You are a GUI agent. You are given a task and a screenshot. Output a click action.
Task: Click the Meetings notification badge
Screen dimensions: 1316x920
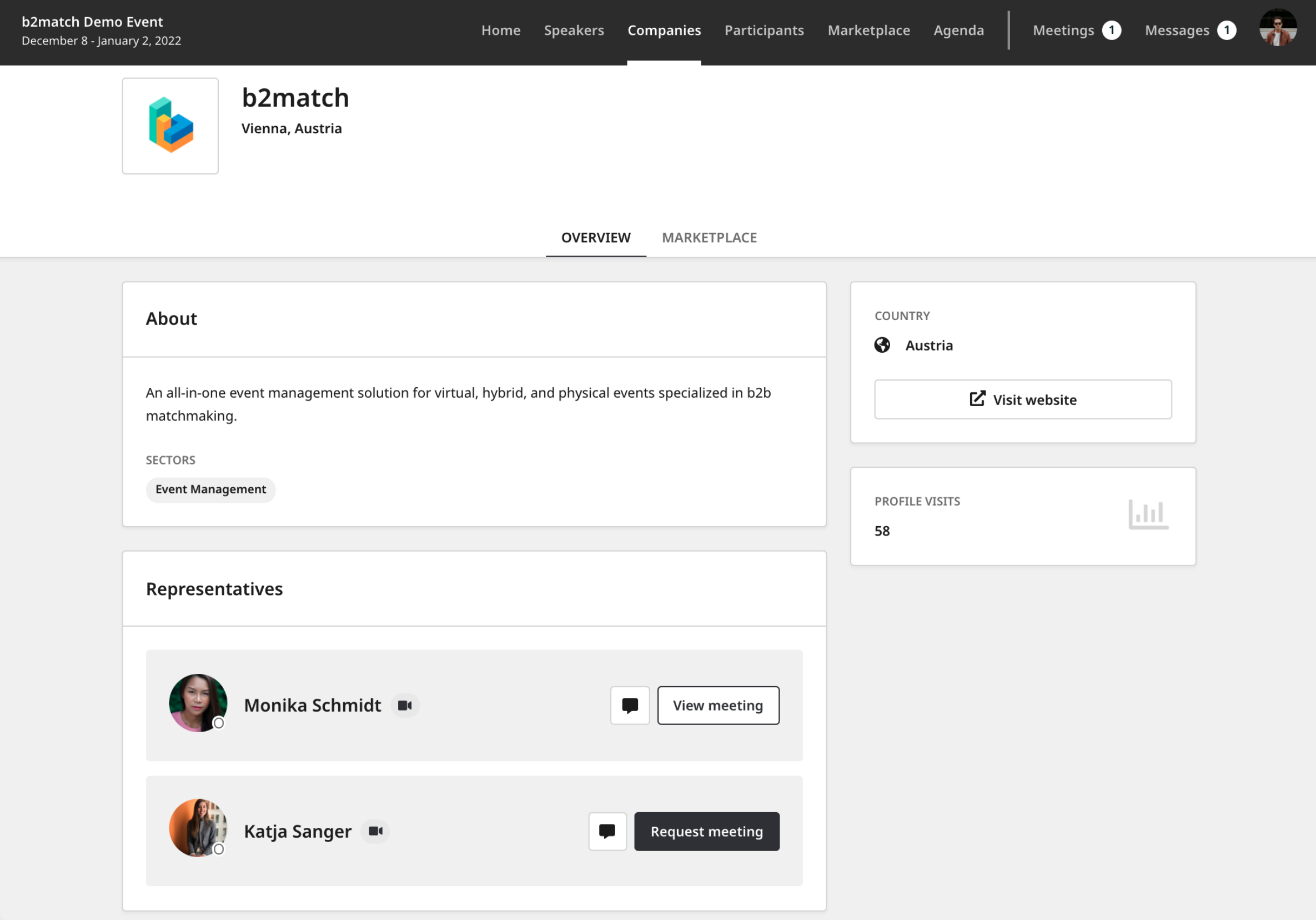click(x=1111, y=31)
